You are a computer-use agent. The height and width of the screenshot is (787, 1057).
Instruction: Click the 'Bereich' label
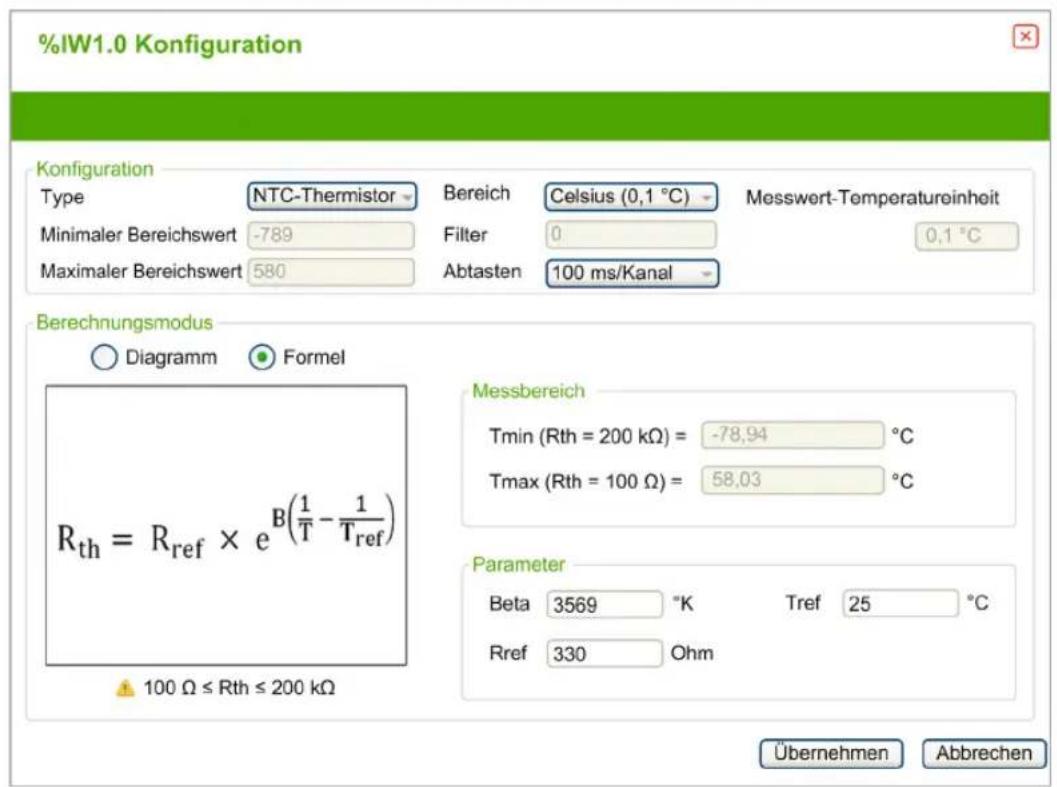coord(477,193)
